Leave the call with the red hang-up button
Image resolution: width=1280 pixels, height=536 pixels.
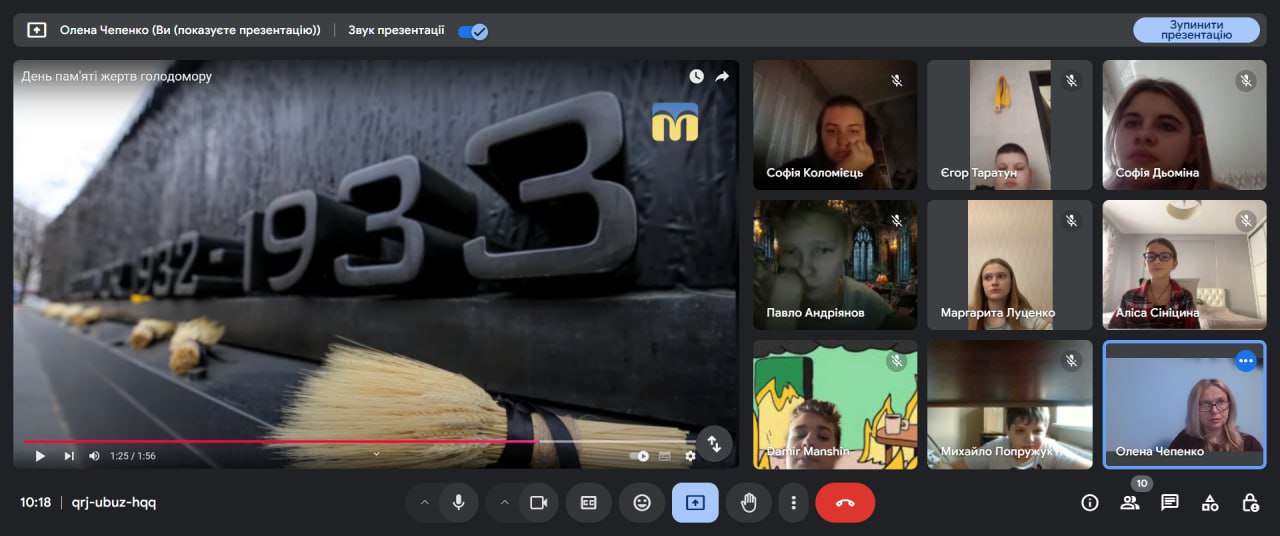[845, 503]
